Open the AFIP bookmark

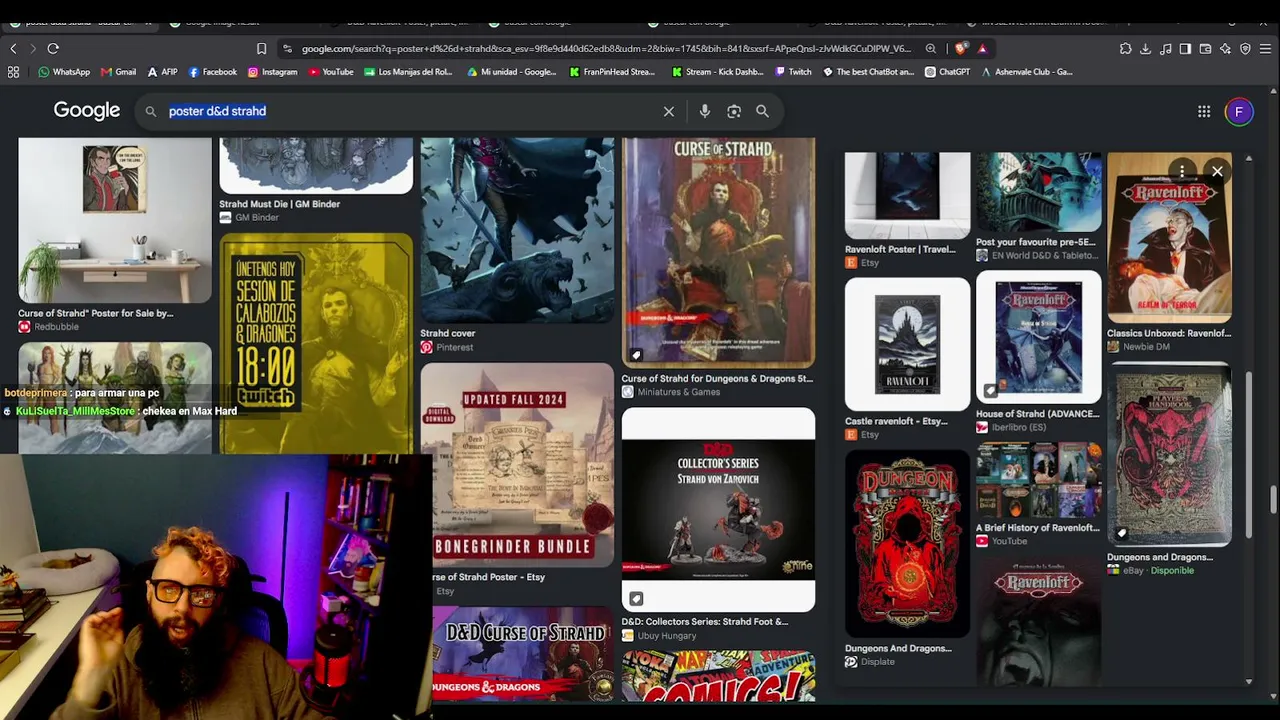tap(162, 72)
